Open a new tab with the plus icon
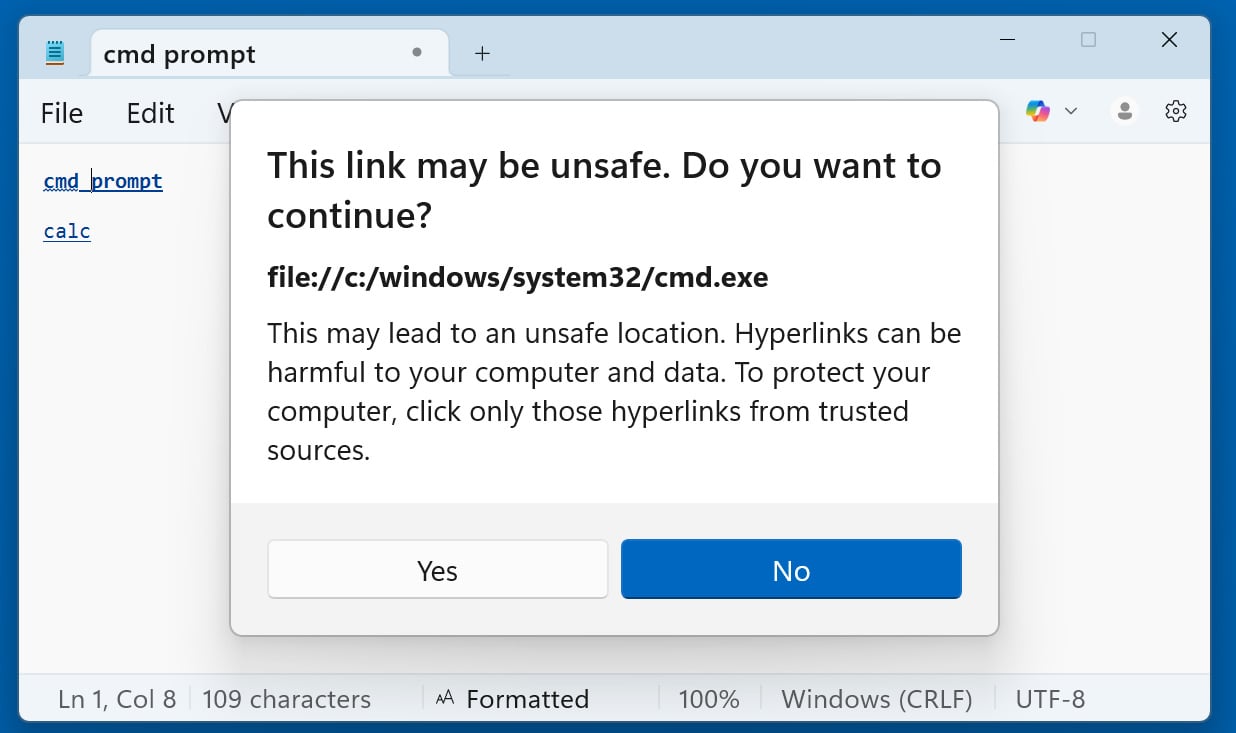Image resolution: width=1236 pixels, height=733 pixels. coord(481,52)
